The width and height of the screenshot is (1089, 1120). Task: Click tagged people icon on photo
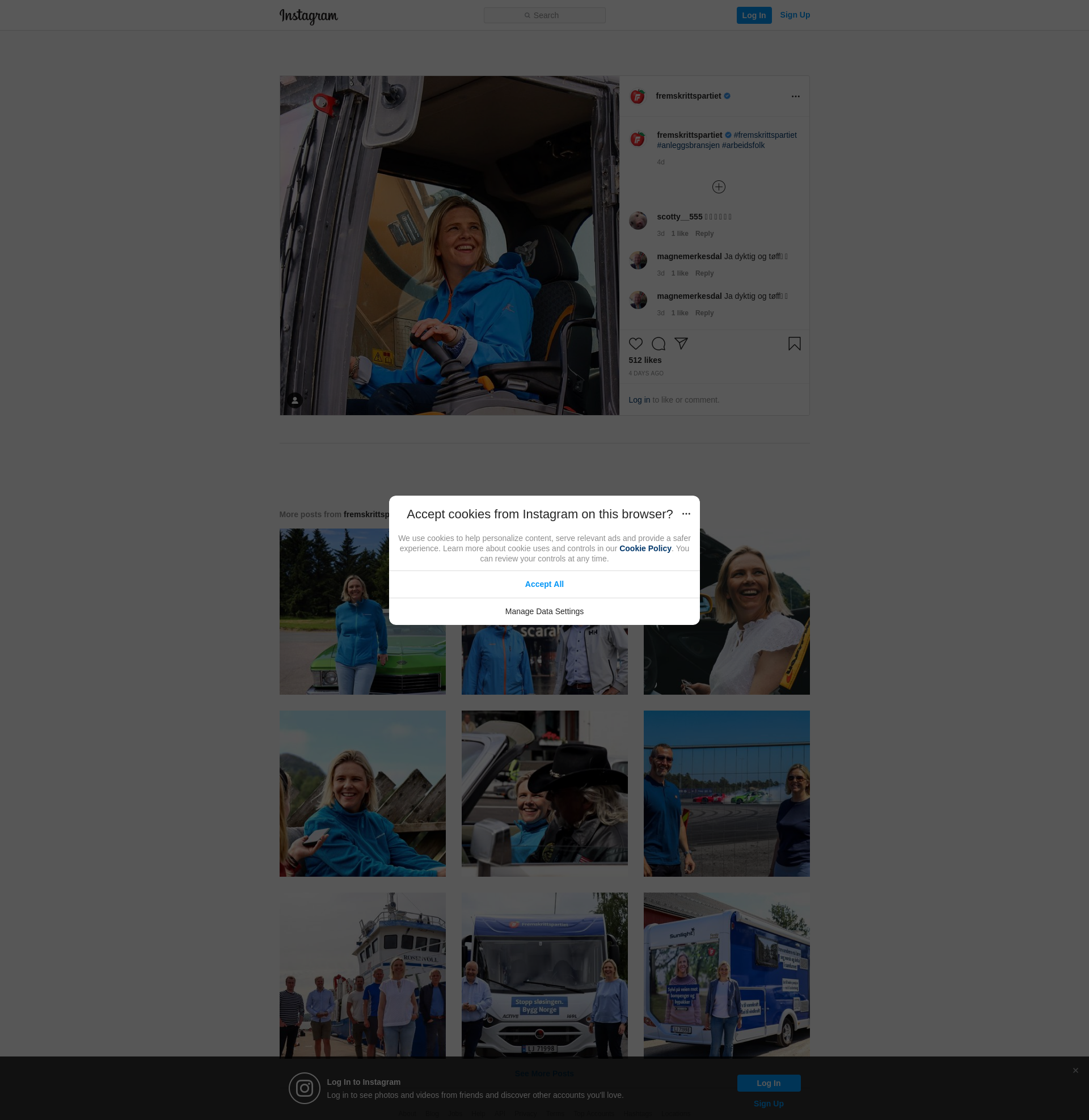(294, 400)
